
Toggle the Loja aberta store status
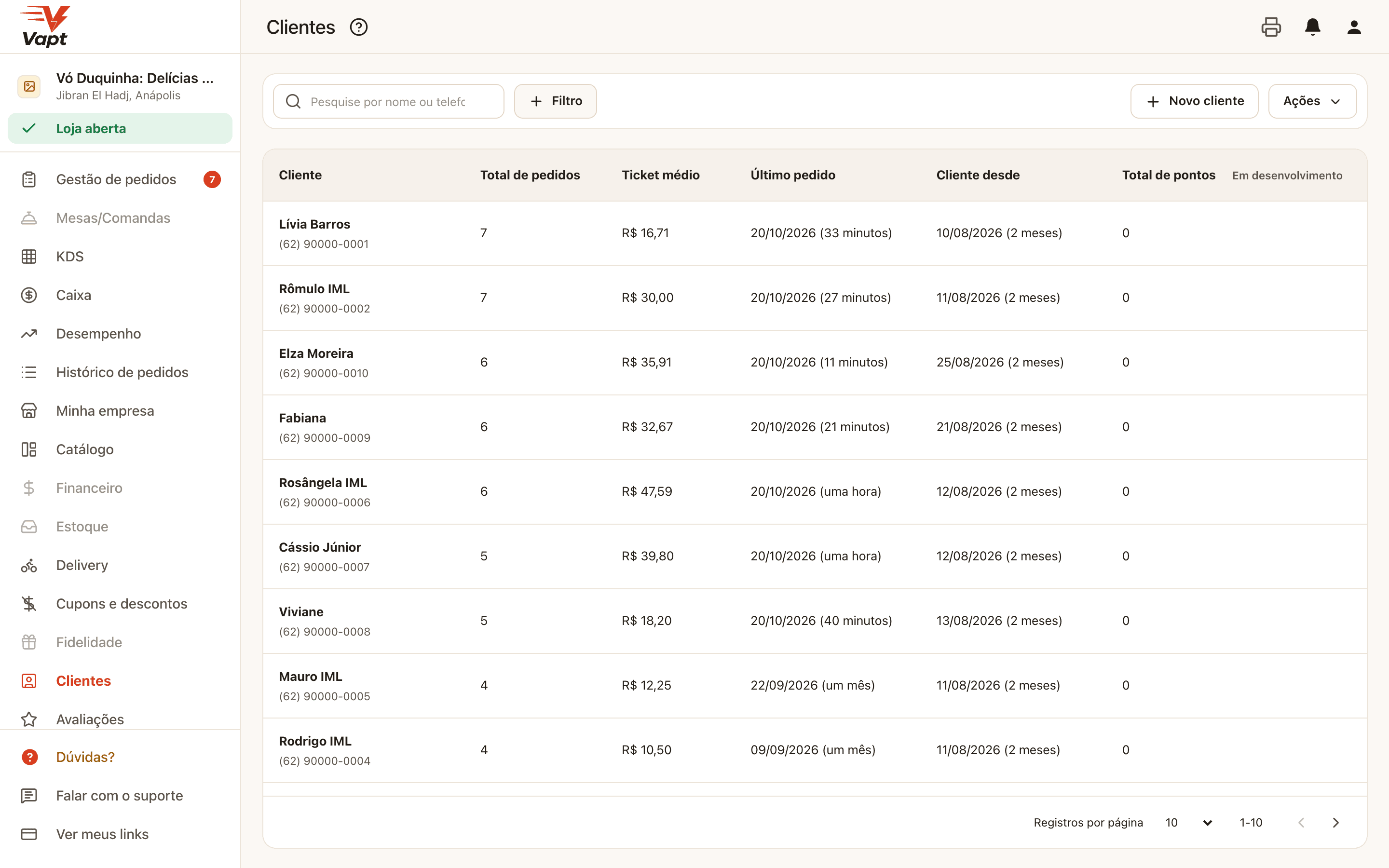click(x=120, y=129)
